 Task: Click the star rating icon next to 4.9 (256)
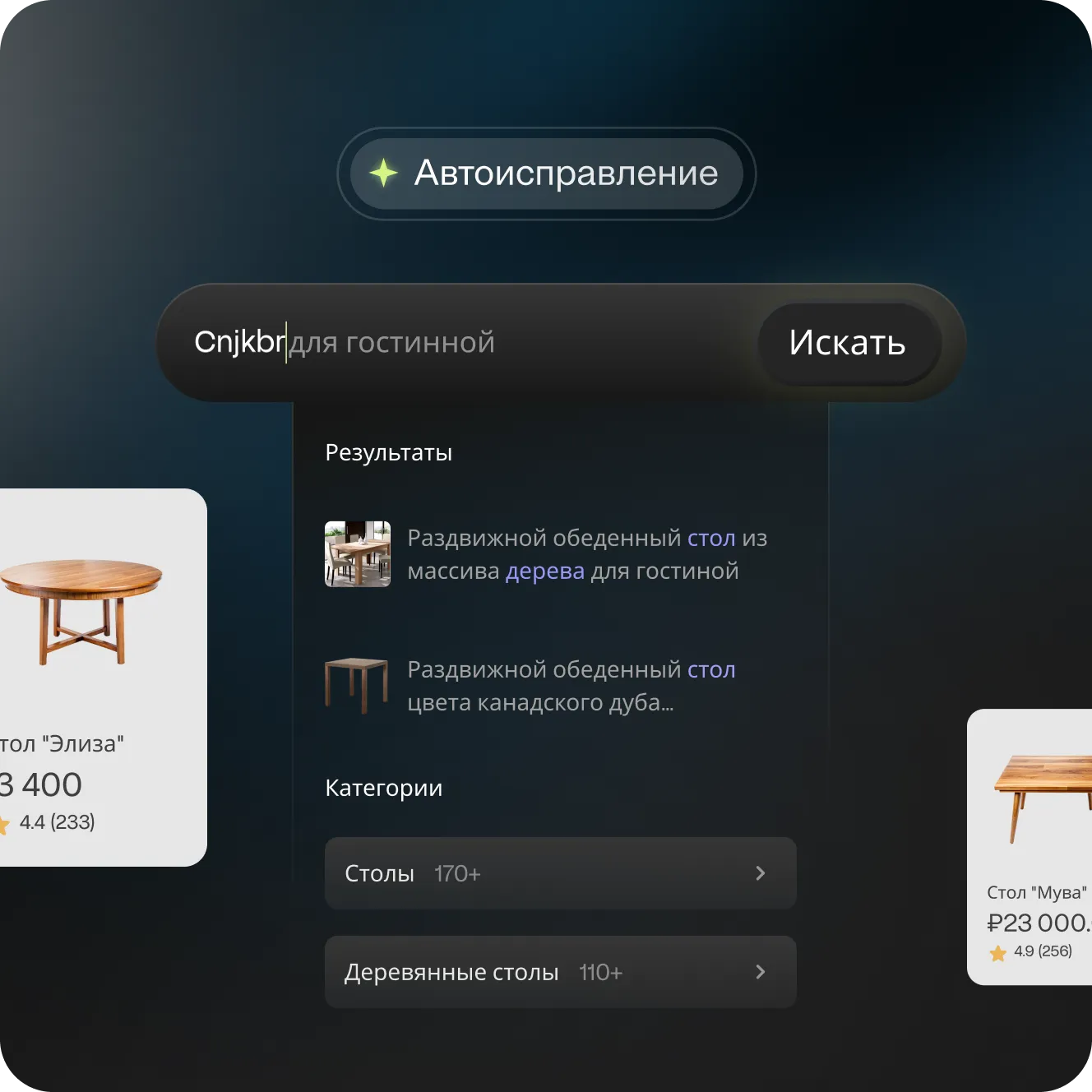(x=998, y=953)
